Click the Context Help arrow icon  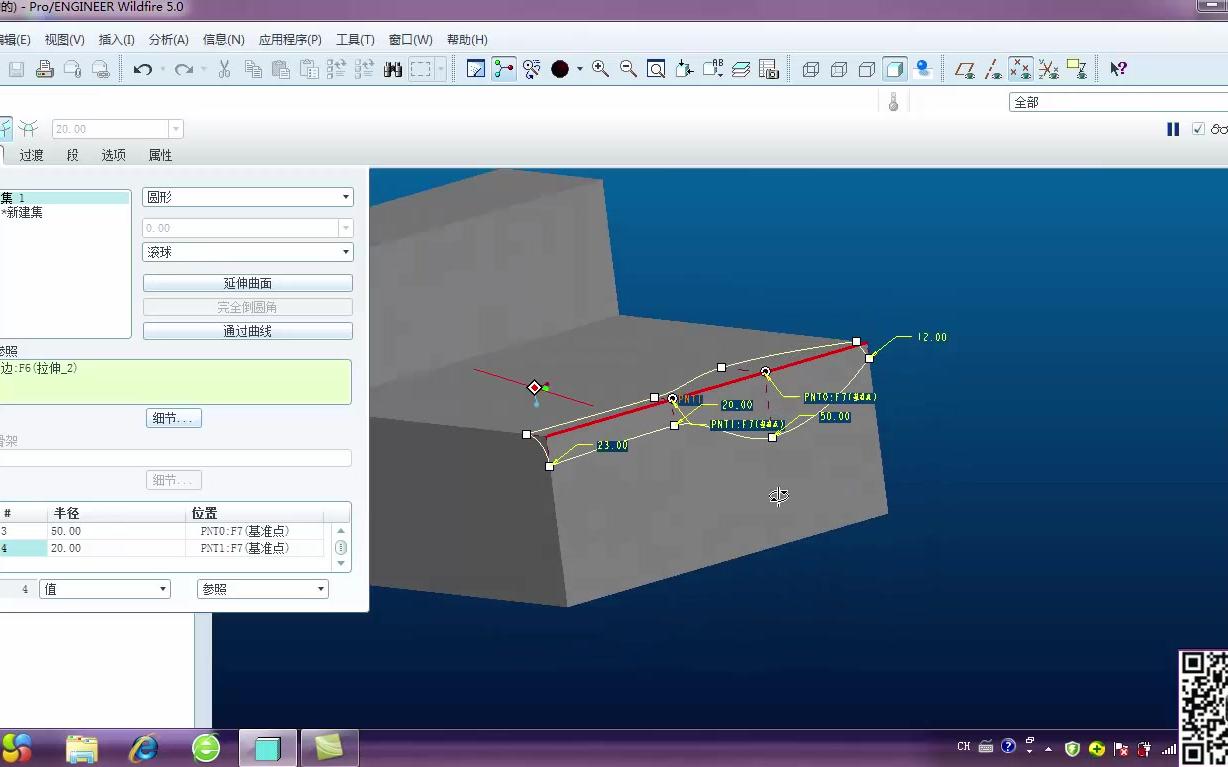coord(1118,69)
